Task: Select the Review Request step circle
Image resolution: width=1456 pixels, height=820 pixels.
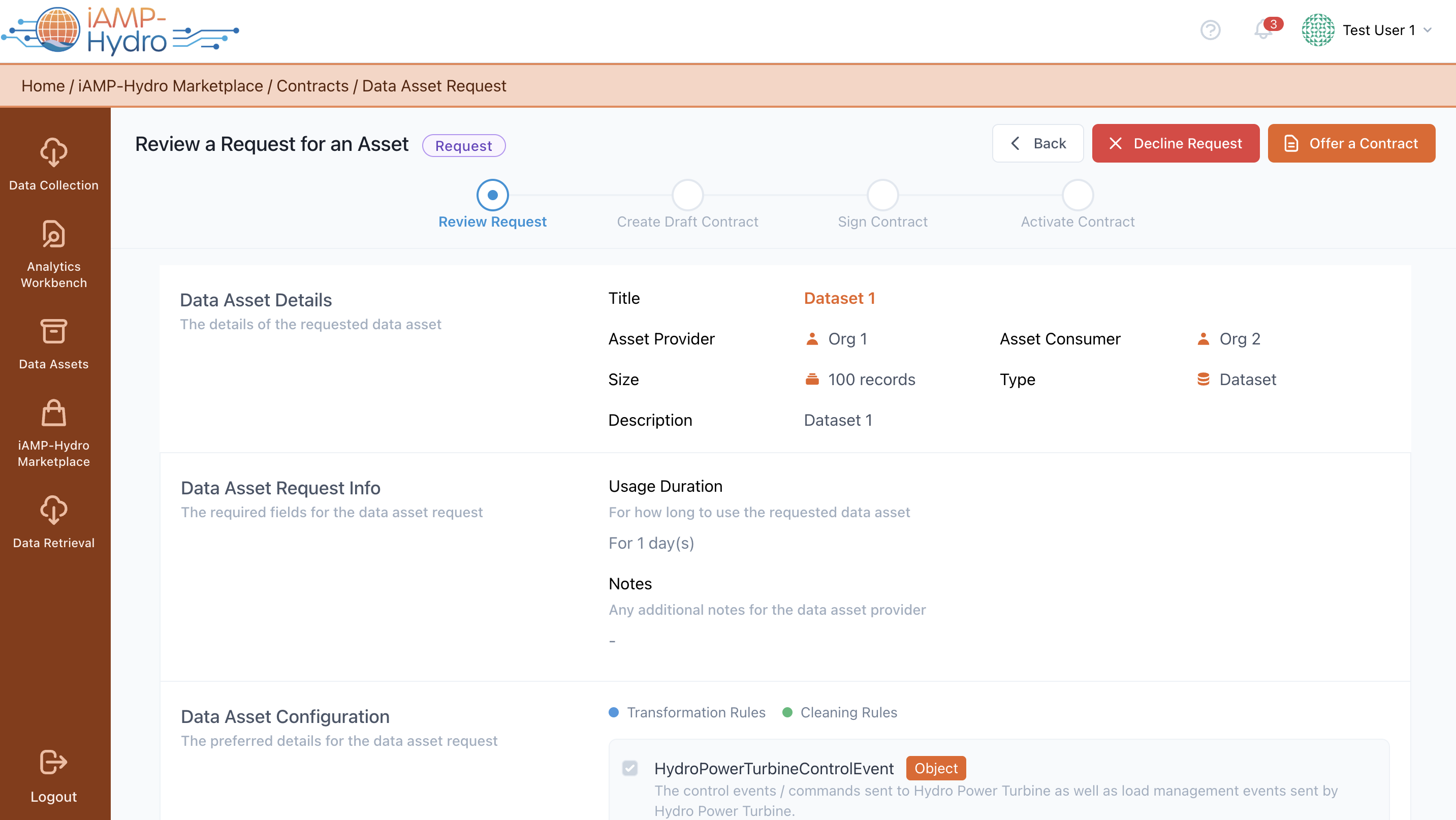Action: click(x=492, y=195)
